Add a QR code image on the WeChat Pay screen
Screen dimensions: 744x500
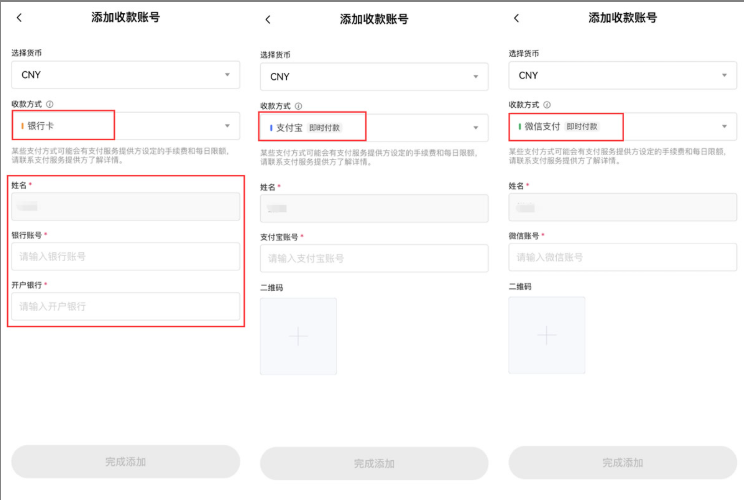[x=547, y=335]
